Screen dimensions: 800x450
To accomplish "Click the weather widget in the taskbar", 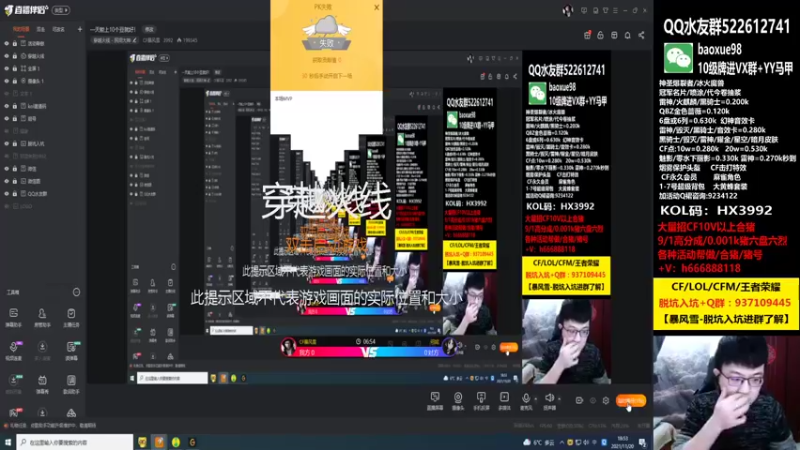I will click(x=540, y=442).
